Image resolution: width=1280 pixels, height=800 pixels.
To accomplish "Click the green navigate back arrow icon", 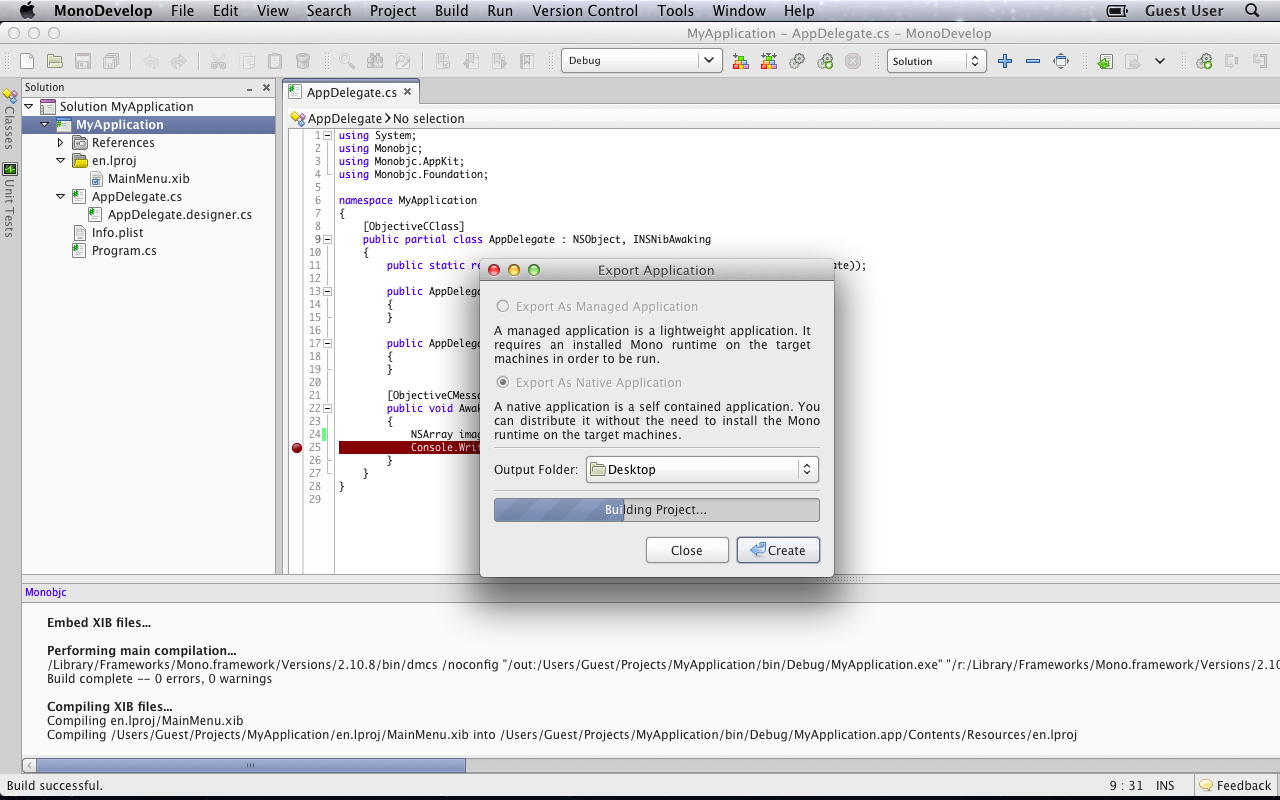I will [x=1104, y=61].
